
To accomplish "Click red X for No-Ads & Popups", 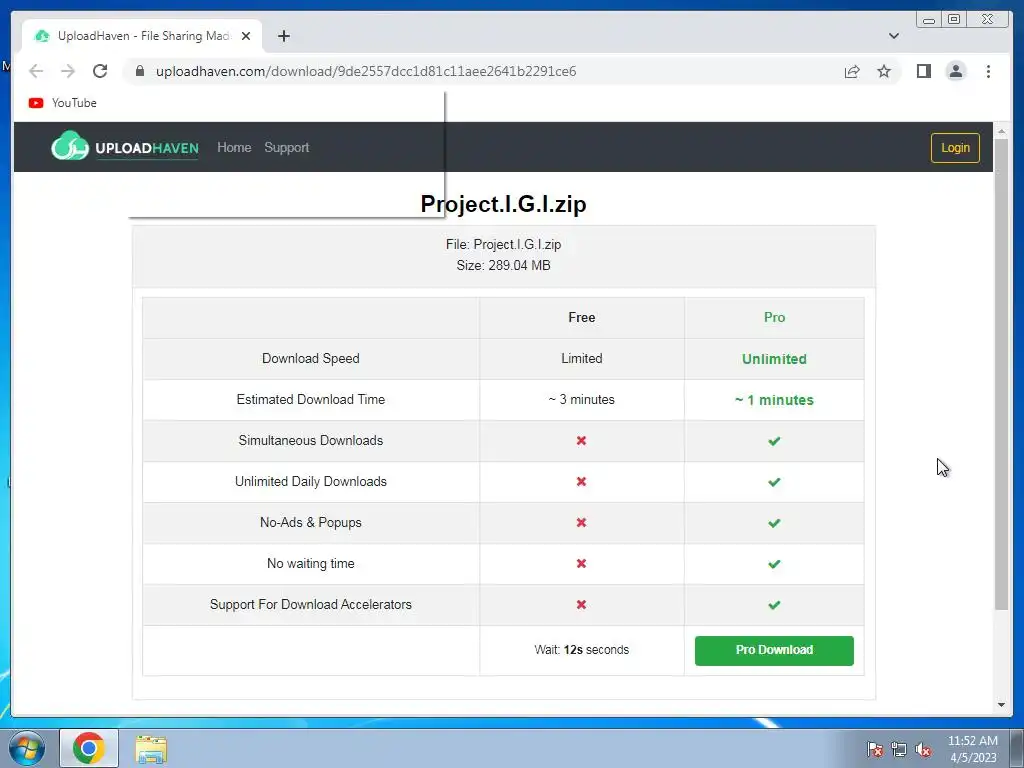I will [x=581, y=522].
